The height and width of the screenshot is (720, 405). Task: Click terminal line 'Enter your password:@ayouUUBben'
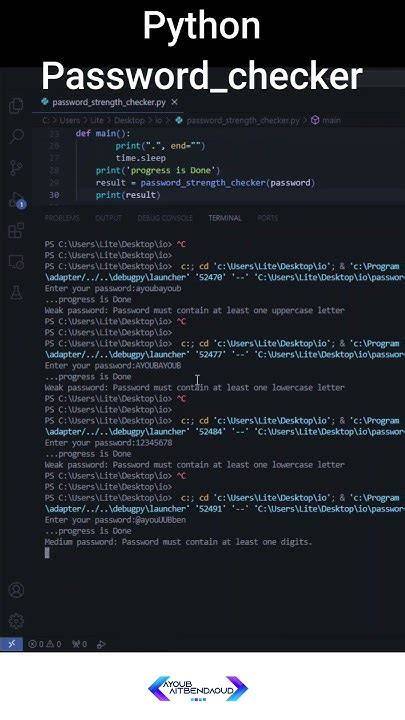(115, 520)
